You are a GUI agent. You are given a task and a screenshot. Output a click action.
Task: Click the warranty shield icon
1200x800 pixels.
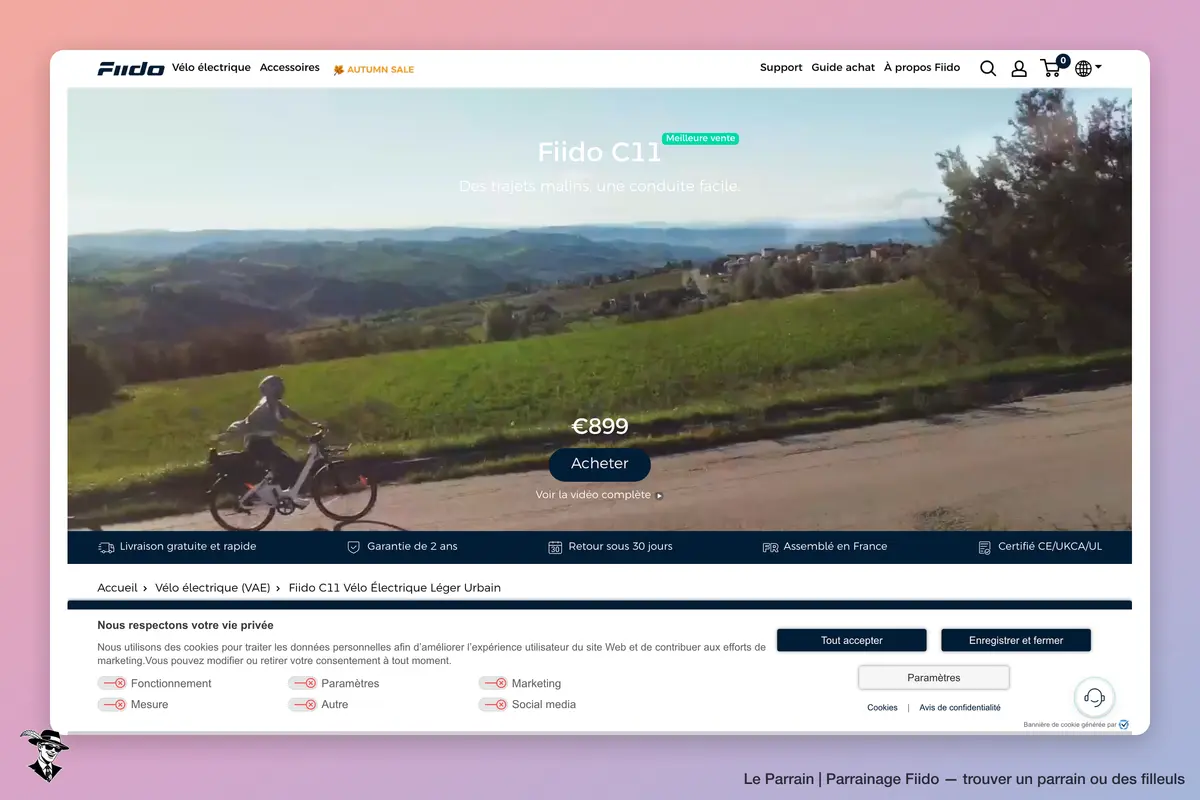pyautogui.click(x=353, y=547)
